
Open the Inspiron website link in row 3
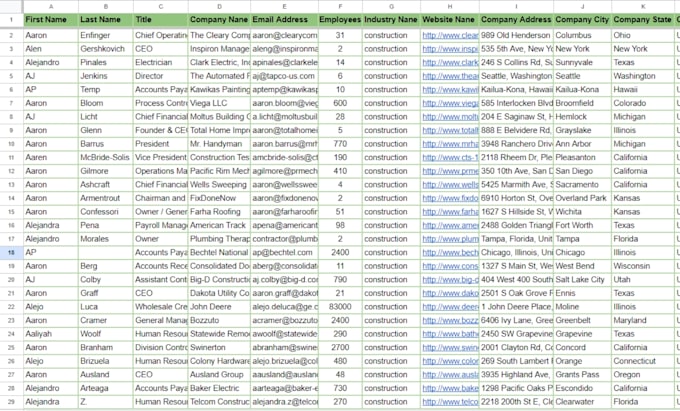(x=450, y=49)
